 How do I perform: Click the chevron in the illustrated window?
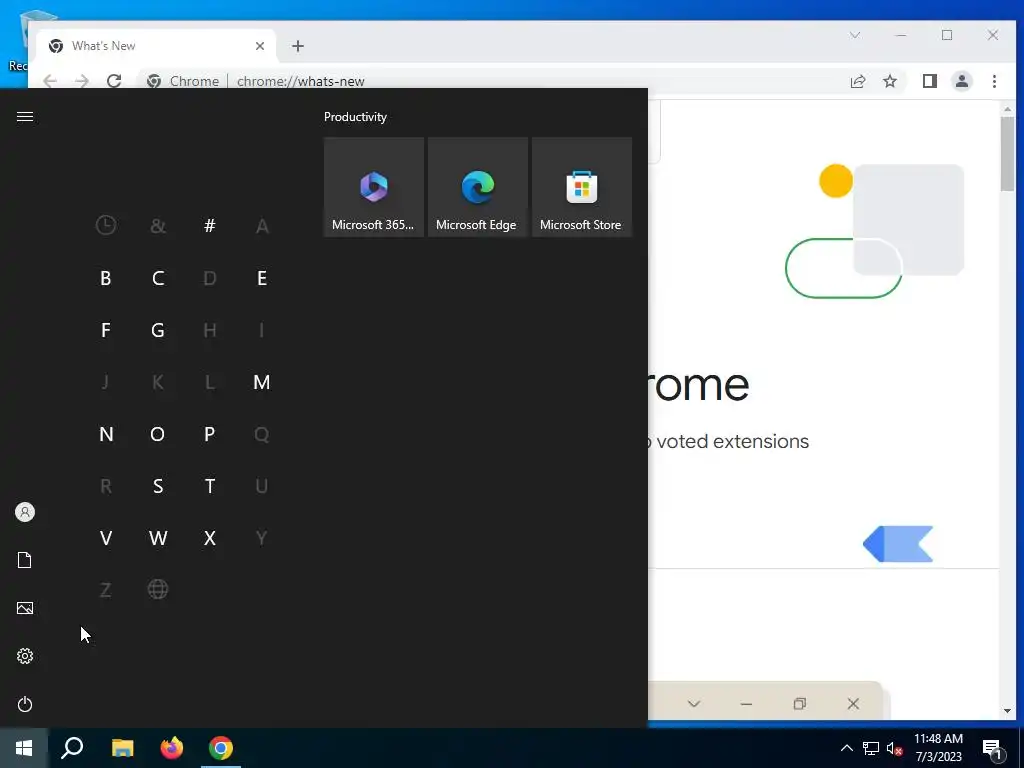coord(694,704)
